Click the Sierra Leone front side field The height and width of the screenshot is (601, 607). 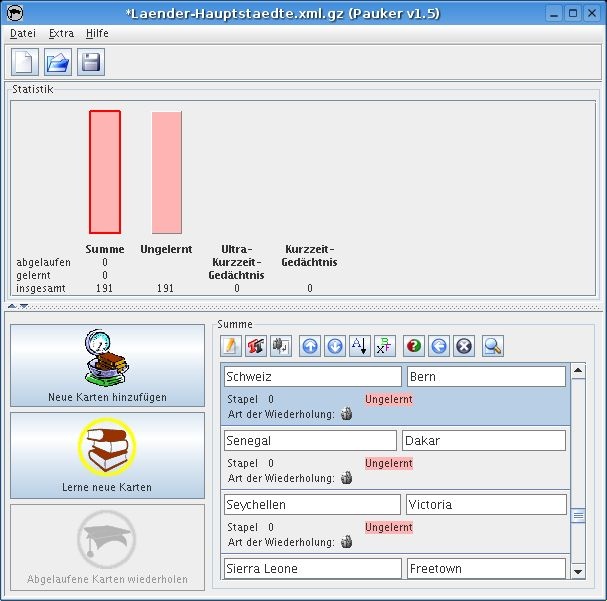click(312, 568)
